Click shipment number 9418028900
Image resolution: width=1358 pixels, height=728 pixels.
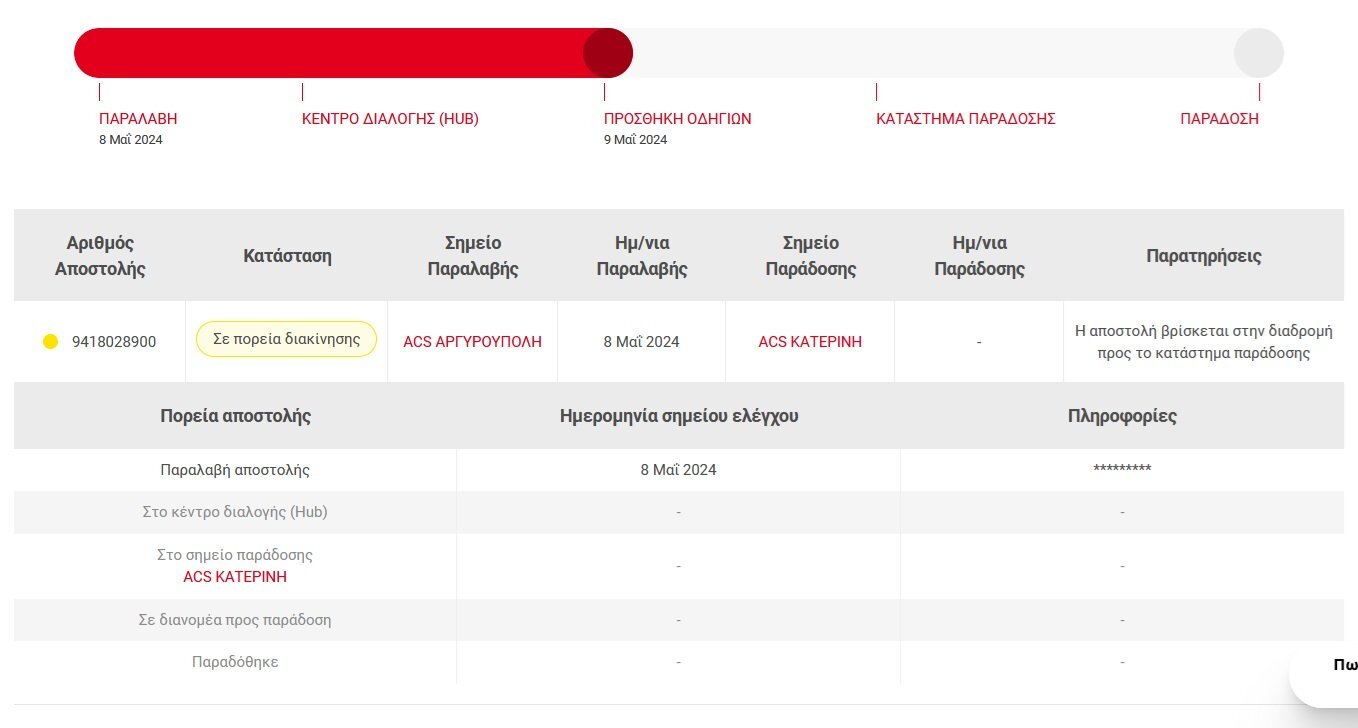(114, 342)
